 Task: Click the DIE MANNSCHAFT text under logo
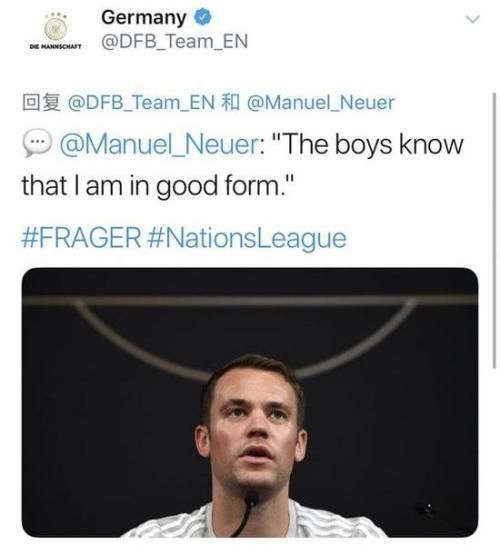click(x=56, y=46)
